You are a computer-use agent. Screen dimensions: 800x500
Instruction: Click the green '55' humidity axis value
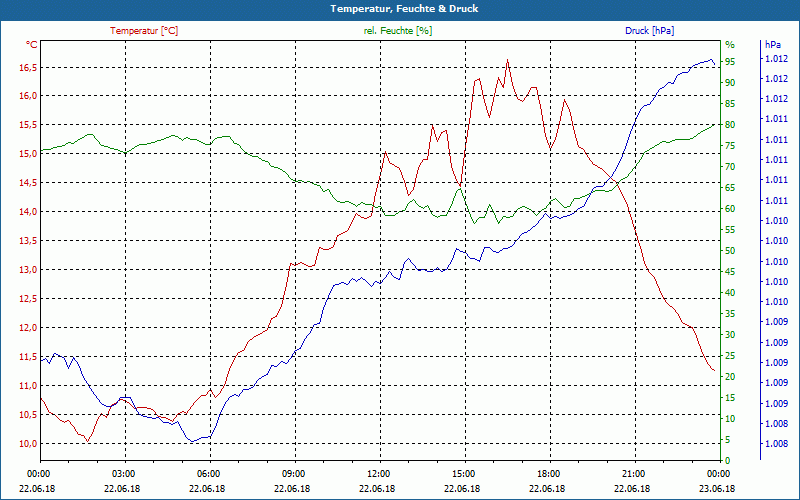pyautogui.click(x=730, y=230)
